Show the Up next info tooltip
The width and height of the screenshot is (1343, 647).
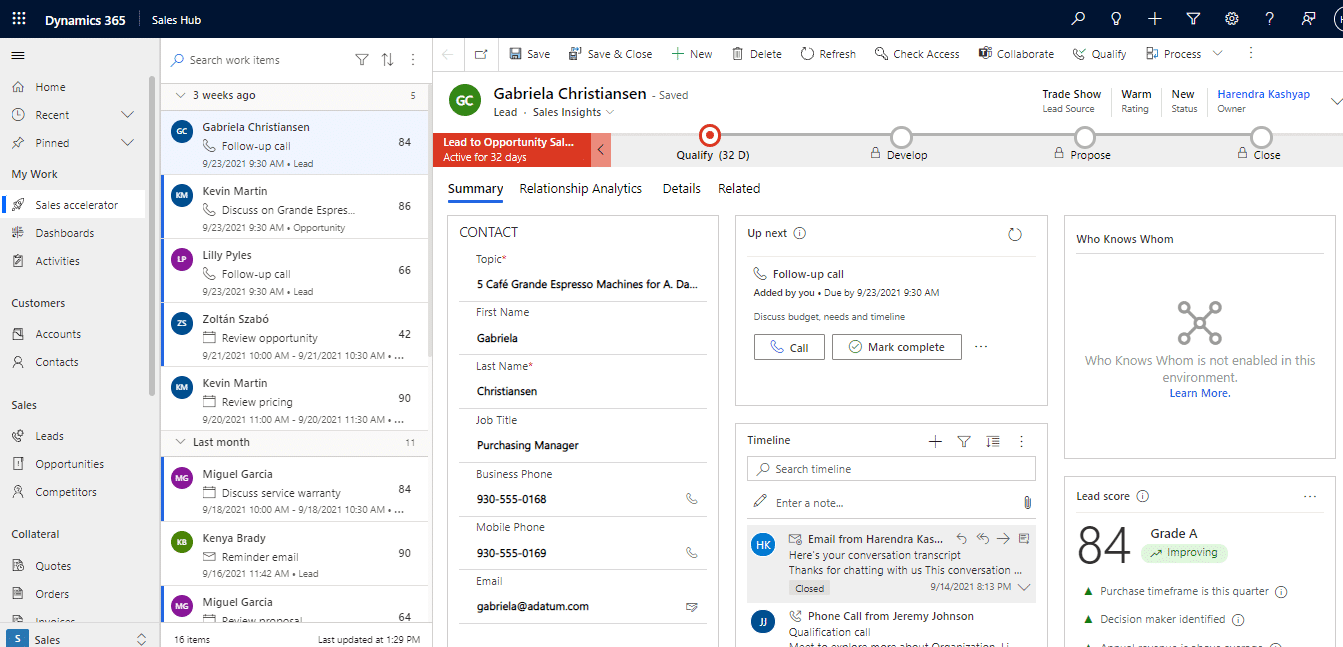point(800,234)
